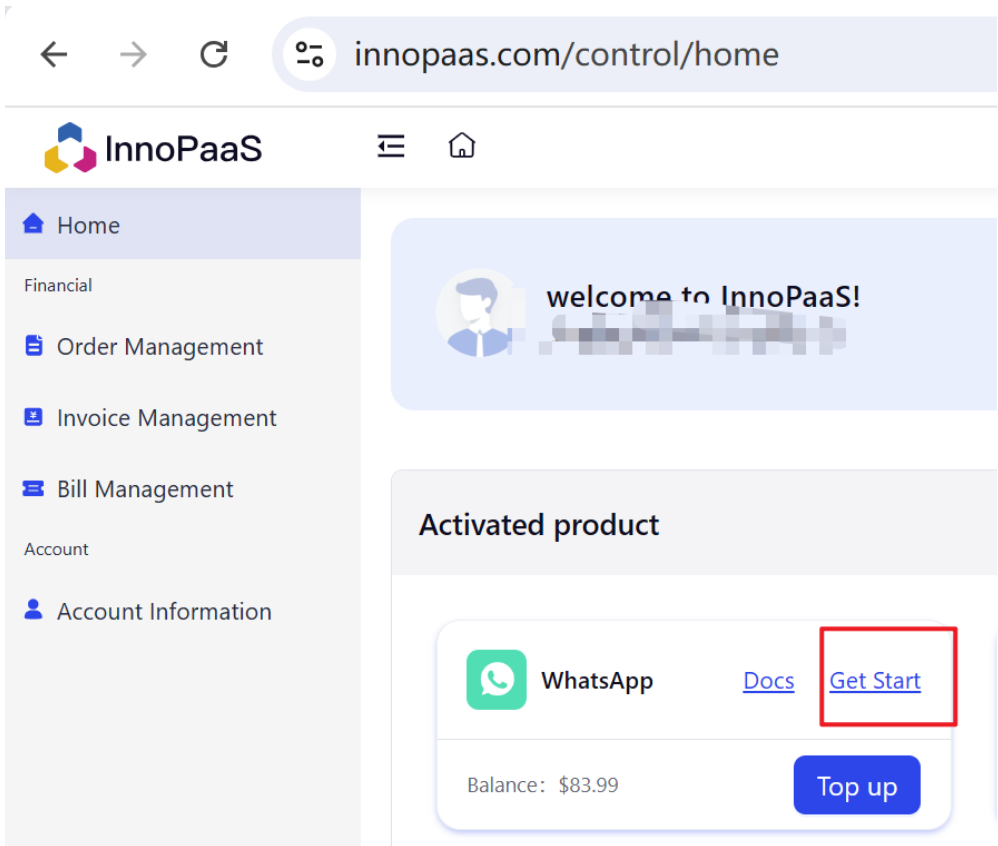Click the Order Management document icon
The width and height of the screenshot is (998, 846).
[x=34, y=346]
